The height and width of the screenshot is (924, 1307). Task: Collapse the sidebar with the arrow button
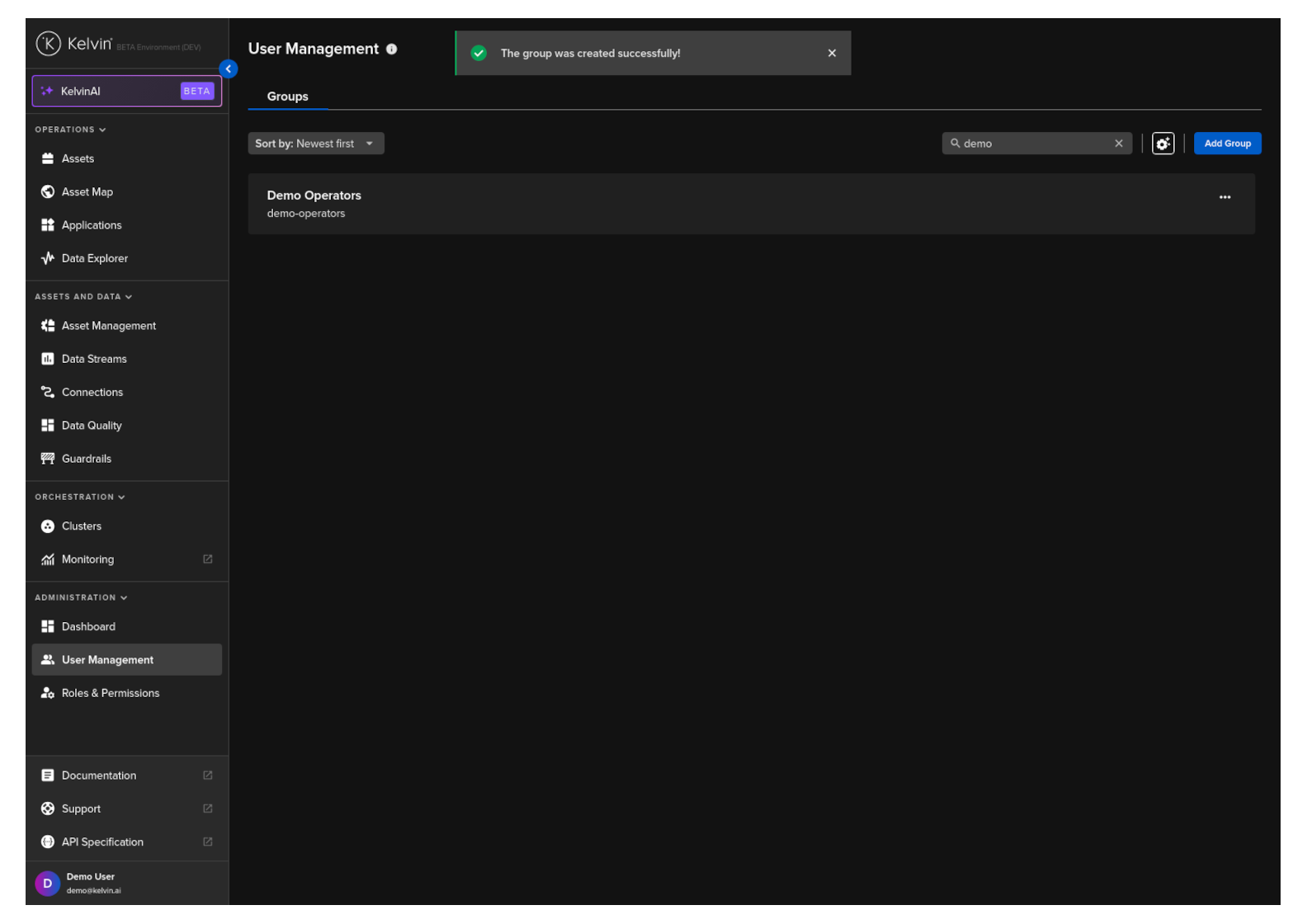point(229,69)
